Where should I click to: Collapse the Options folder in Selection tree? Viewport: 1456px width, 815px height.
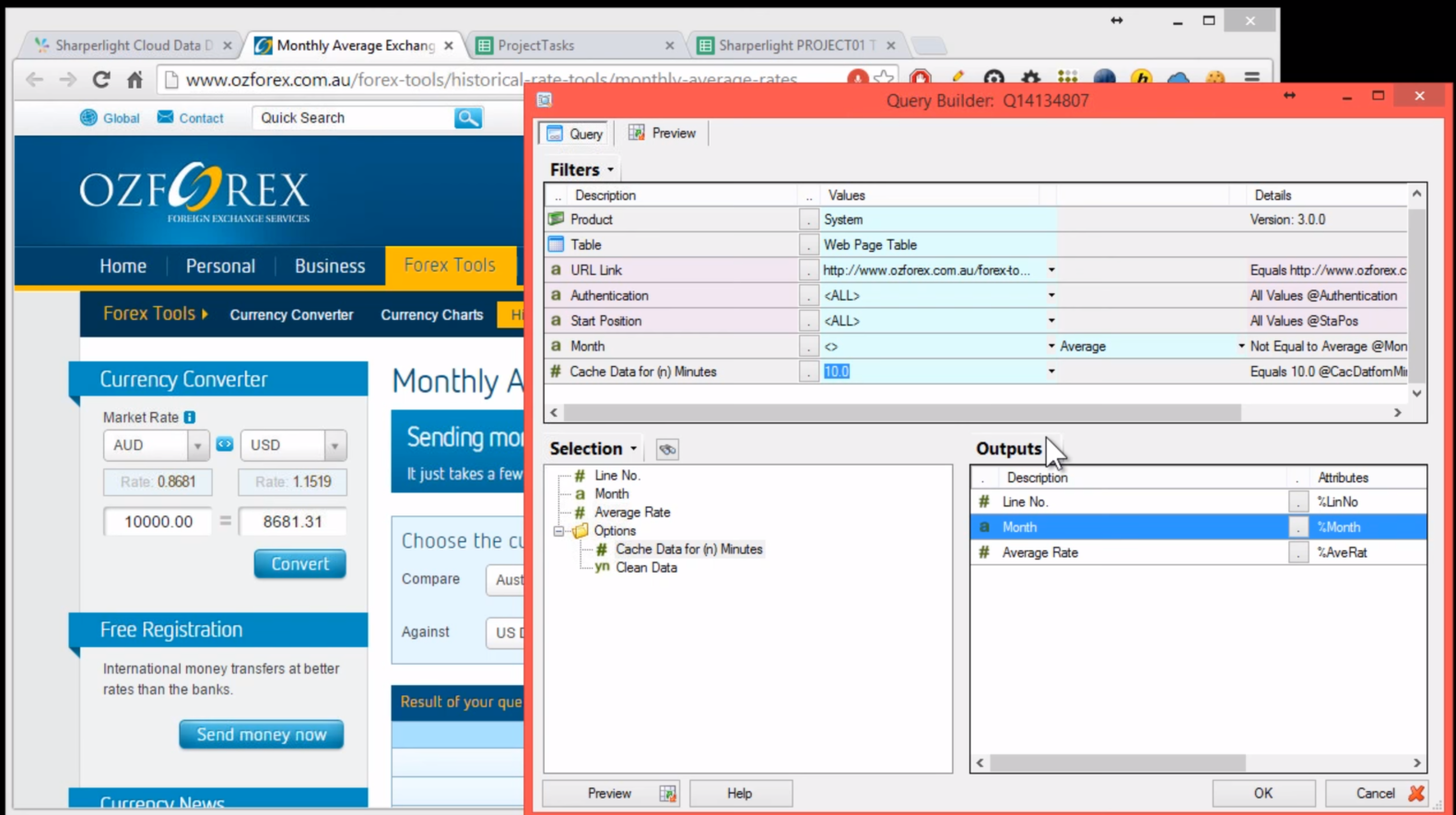click(x=558, y=531)
